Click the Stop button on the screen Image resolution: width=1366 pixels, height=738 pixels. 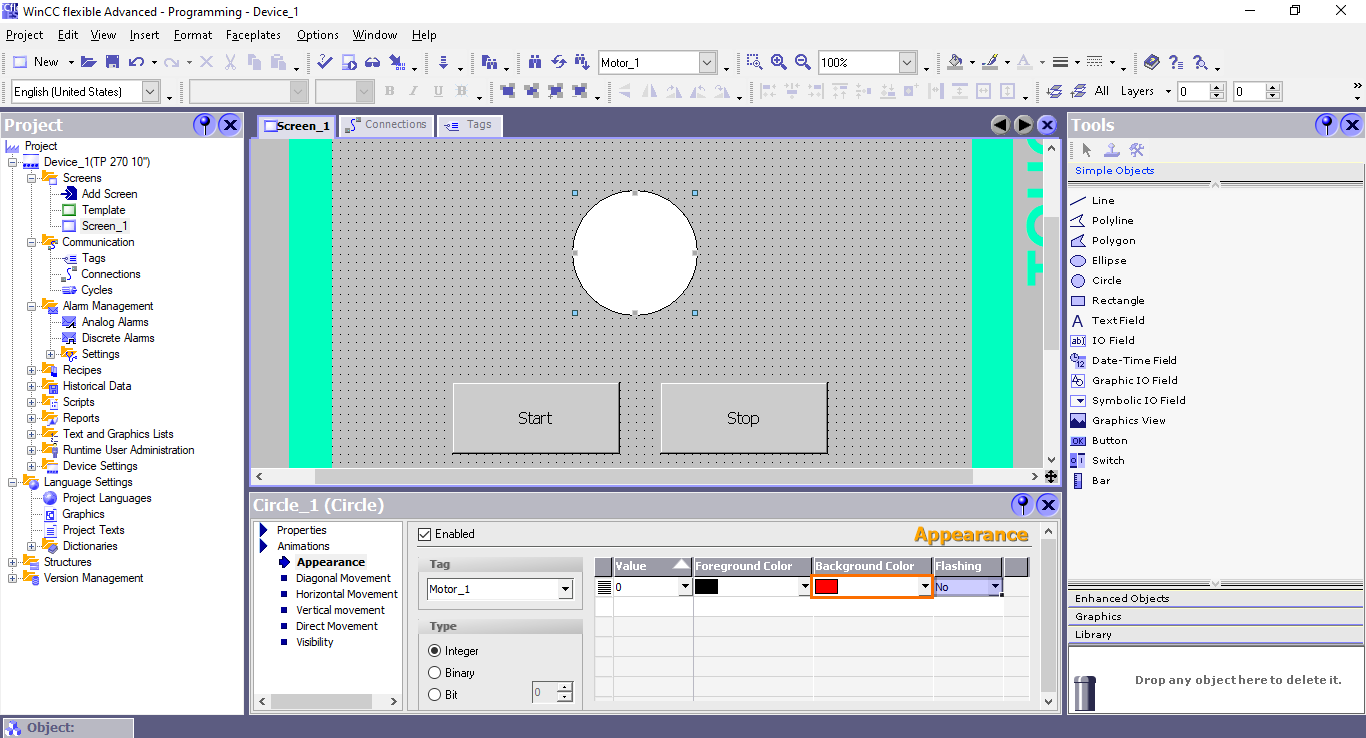pyautogui.click(x=744, y=418)
